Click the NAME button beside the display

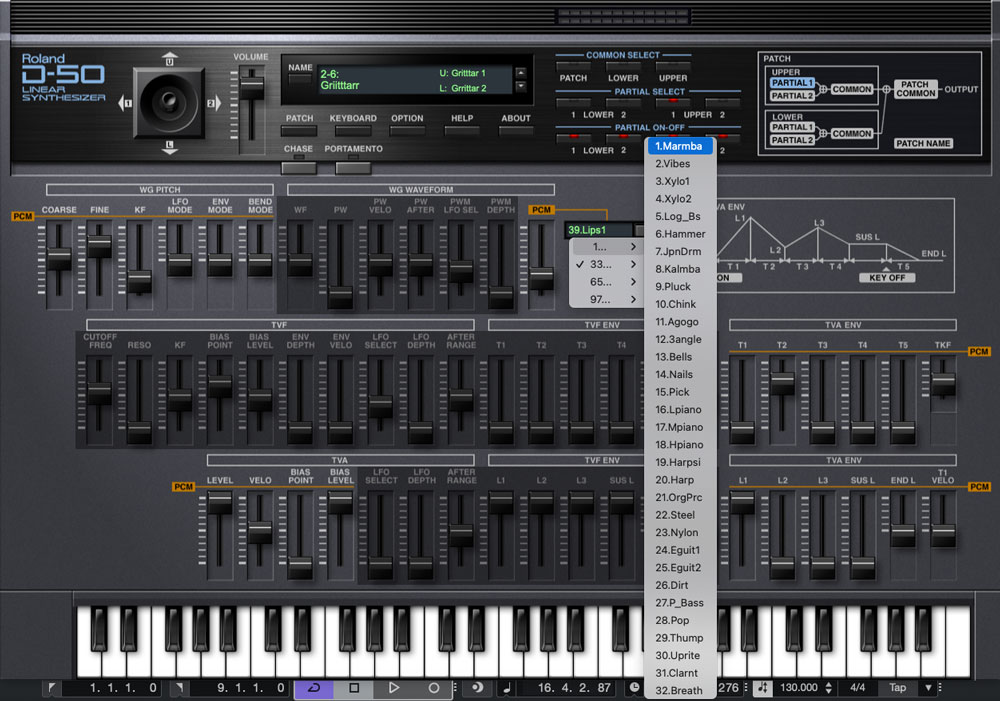click(300, 80)
